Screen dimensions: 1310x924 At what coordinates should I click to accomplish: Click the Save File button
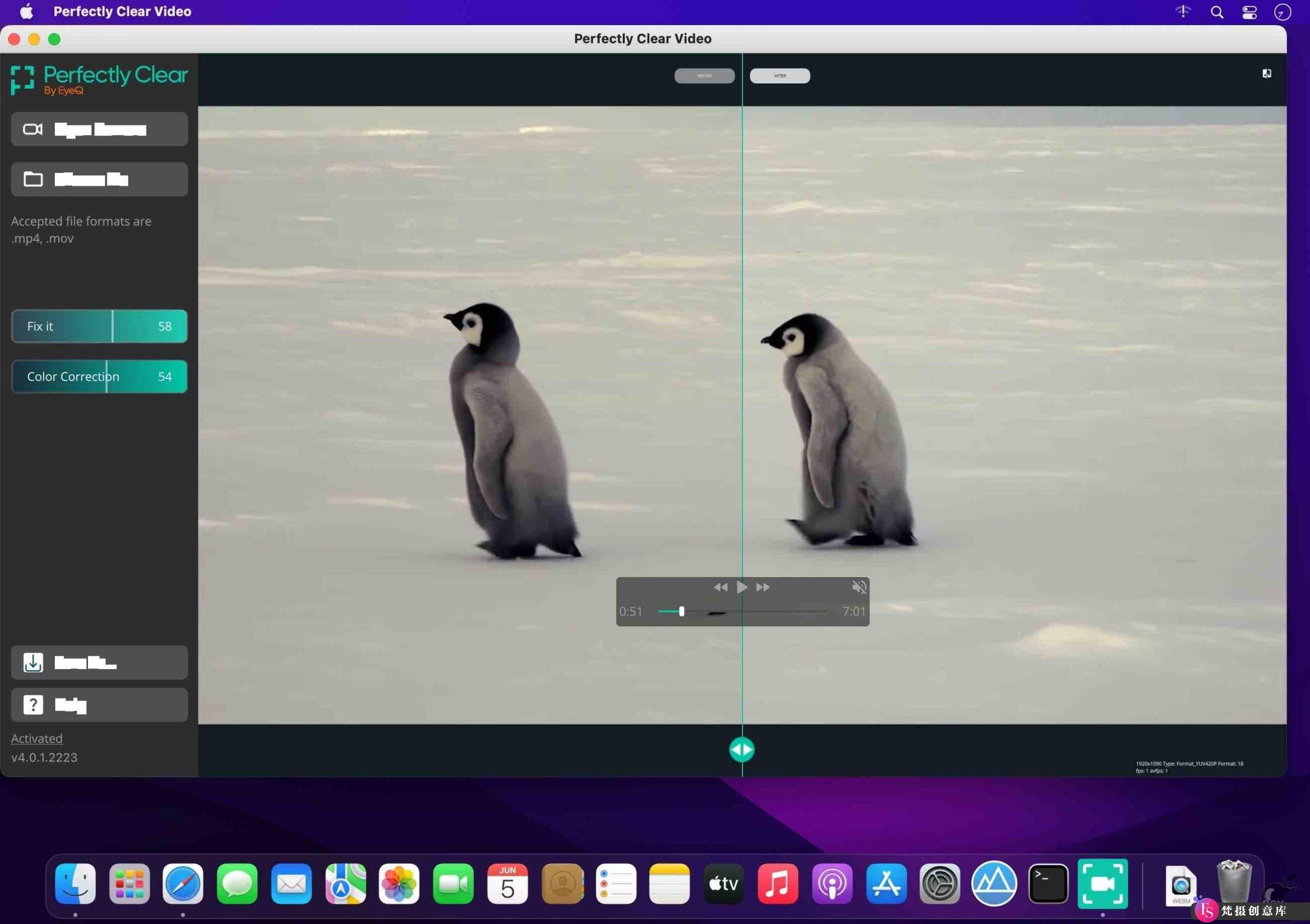point(99,661)
